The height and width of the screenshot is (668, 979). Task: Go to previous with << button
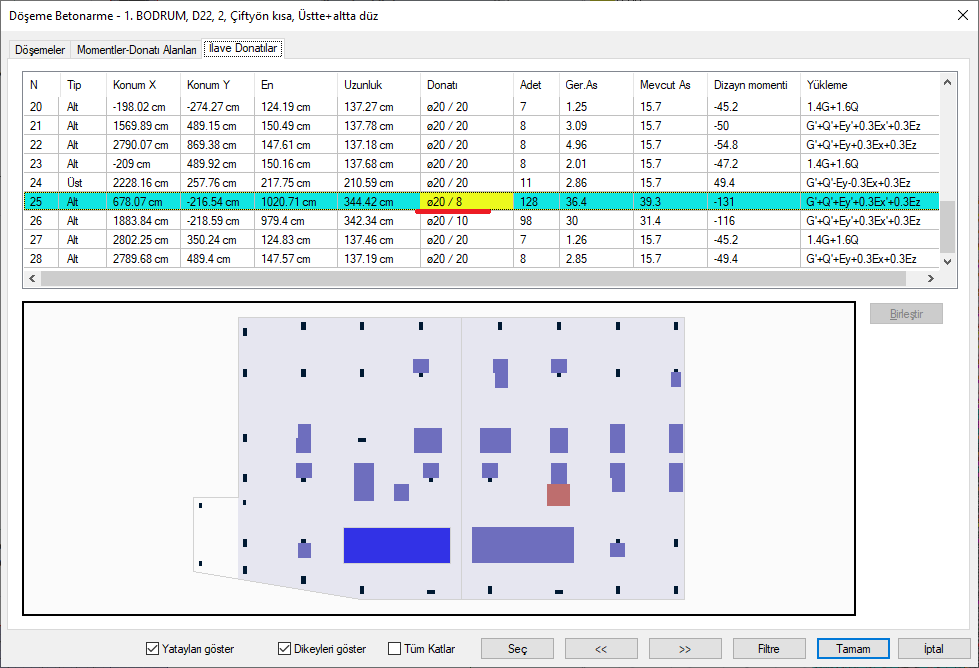tap(601, 649)
